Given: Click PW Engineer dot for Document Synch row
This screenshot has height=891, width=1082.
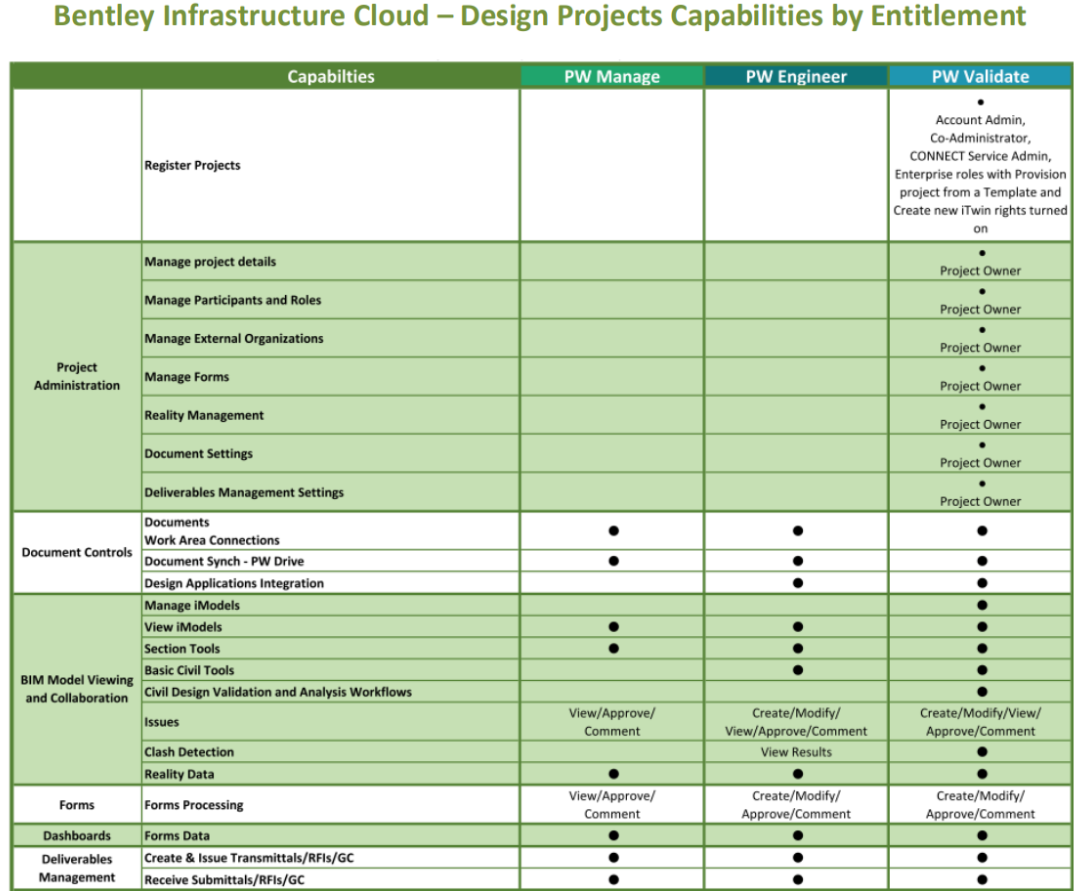Looking at the screenshot, I should pos(798,561).
